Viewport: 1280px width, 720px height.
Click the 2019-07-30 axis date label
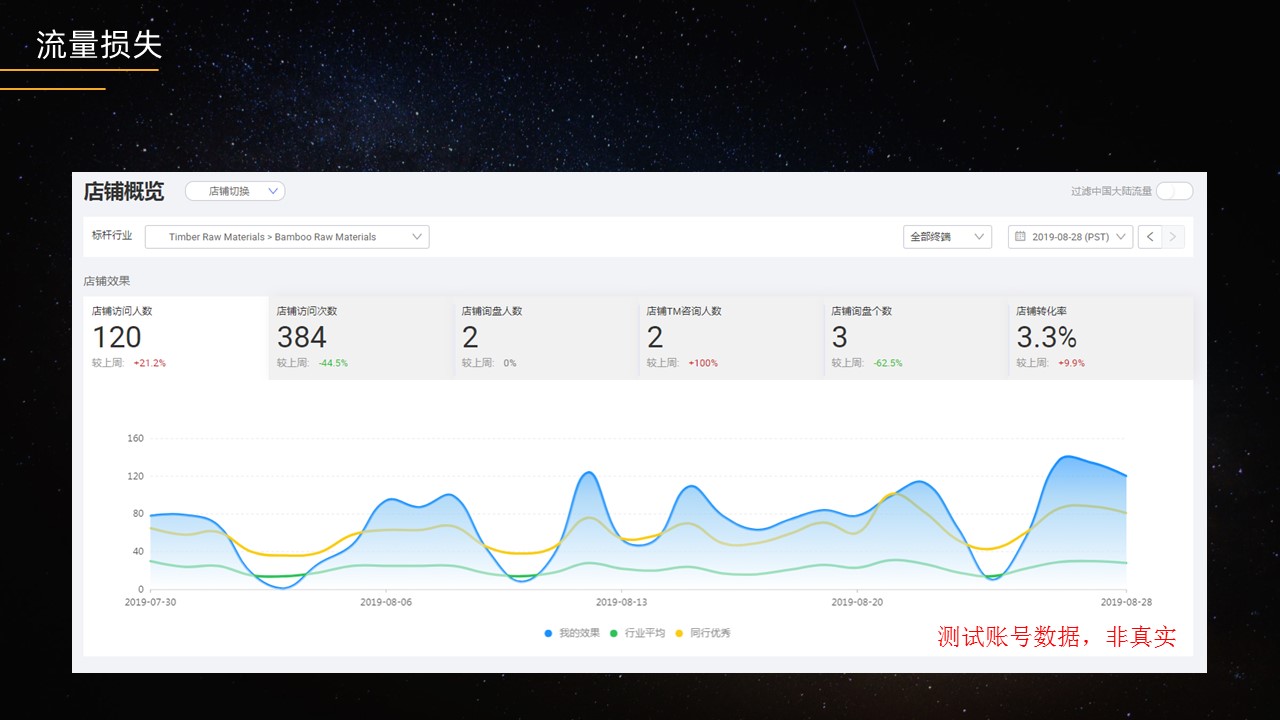pos(149,602)
